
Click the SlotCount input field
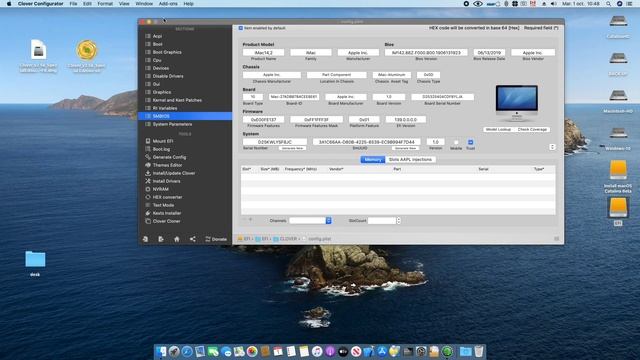coord(382,221)
